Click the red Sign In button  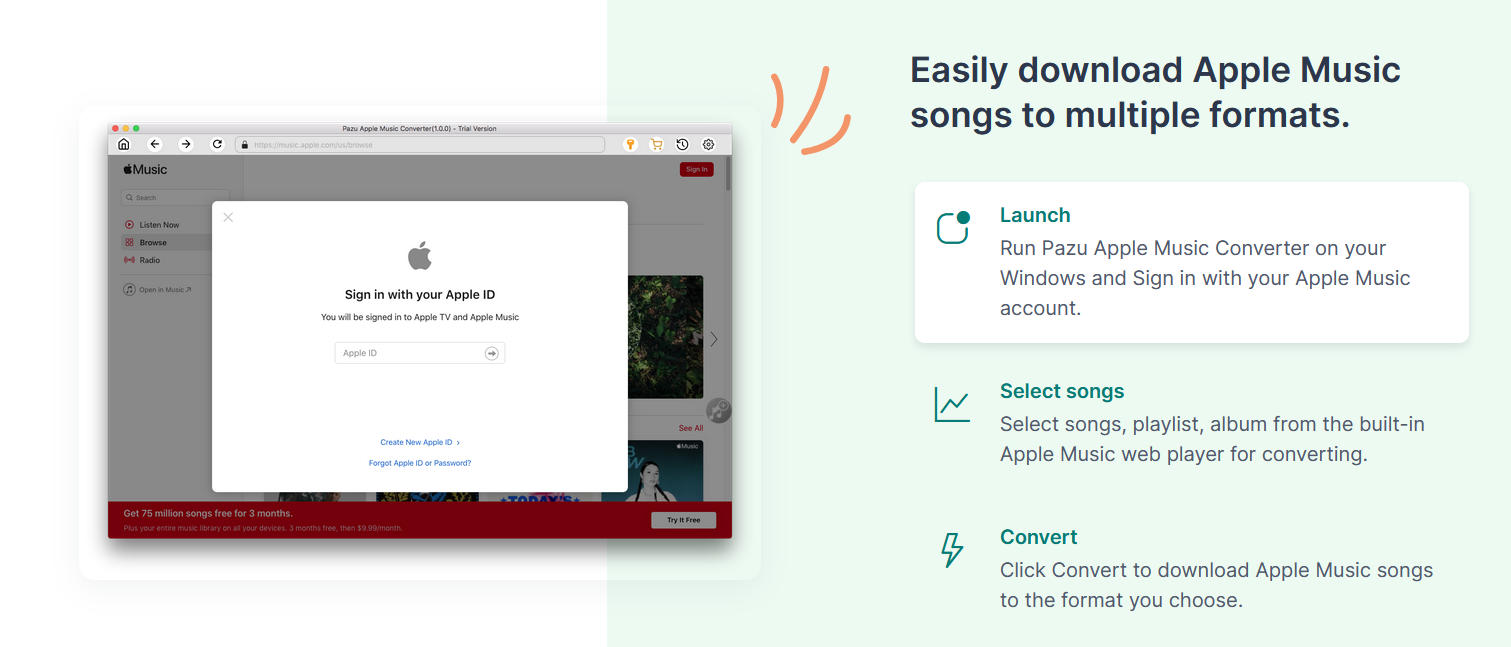pyautogui.click(x=696, y=170)
